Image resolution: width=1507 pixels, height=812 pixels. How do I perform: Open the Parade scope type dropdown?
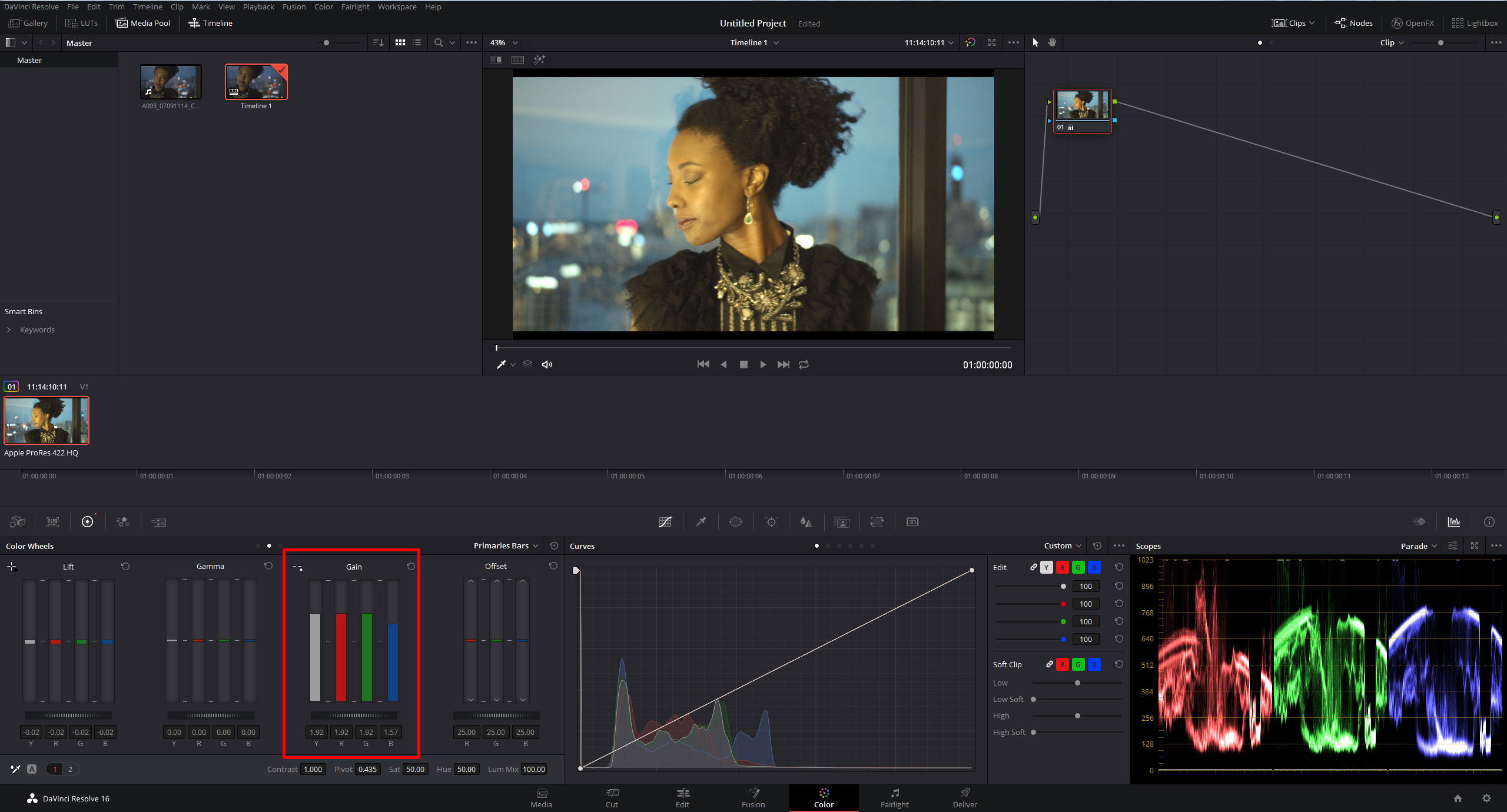1419,546
